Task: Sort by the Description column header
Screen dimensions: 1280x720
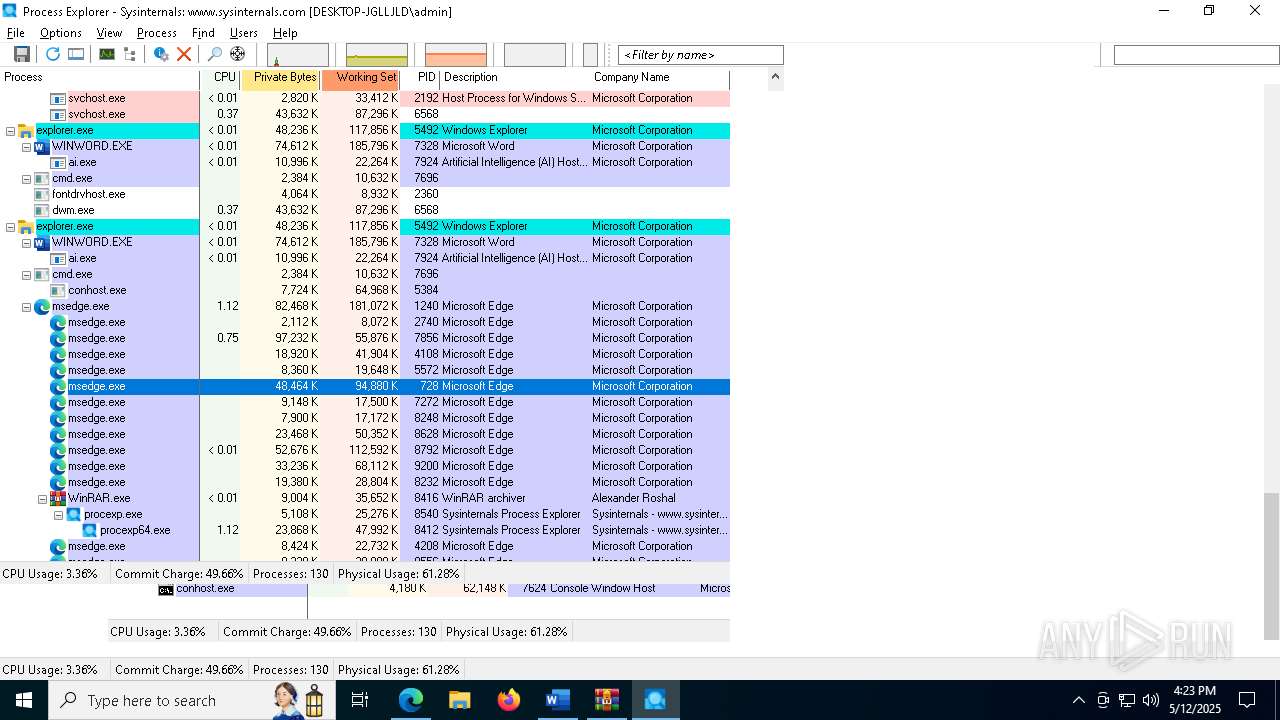Action: coord(515,78)
